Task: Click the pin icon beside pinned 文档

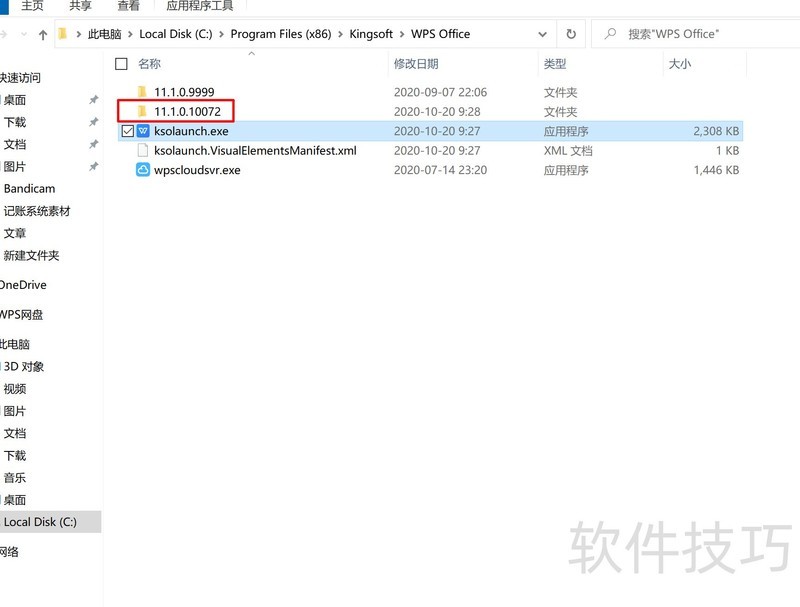Action: [93, 144]
